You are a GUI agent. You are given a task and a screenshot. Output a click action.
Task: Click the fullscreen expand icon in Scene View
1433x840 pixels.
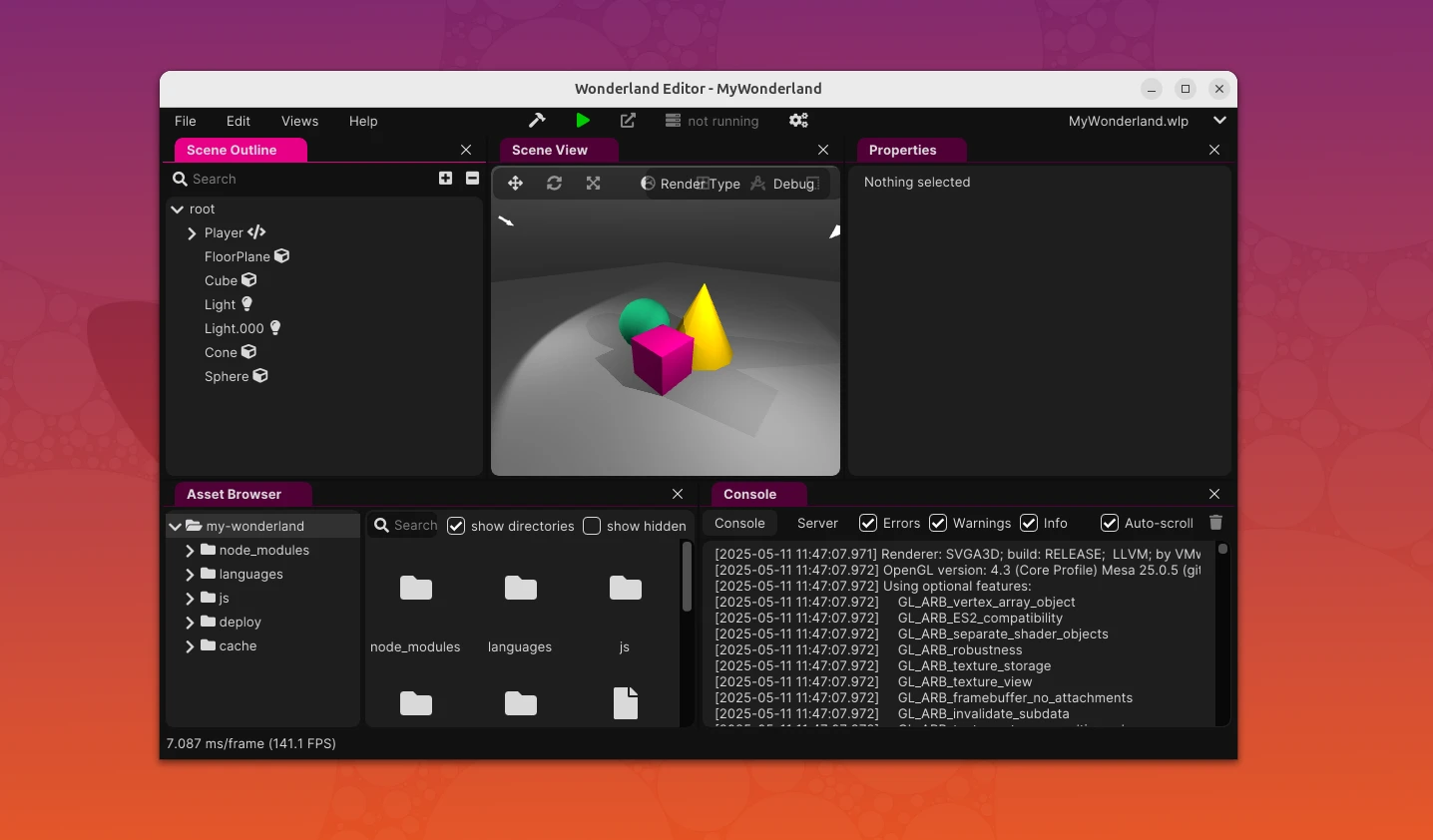click(x=593, y=184)
